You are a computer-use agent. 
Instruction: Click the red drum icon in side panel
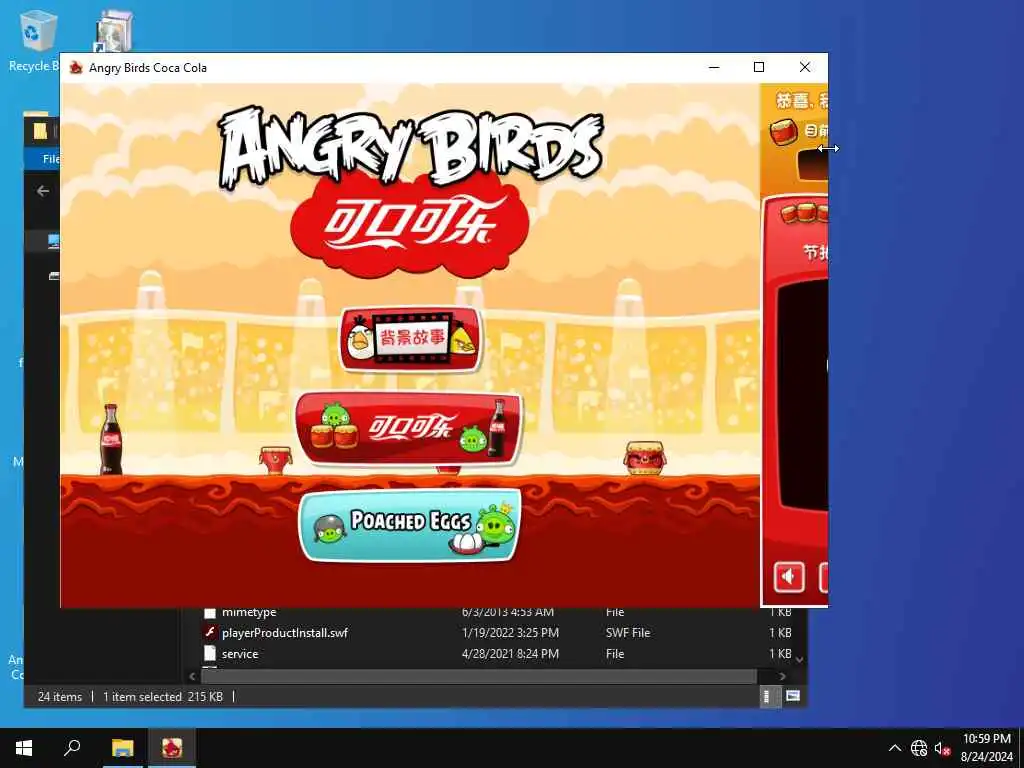pos(784,132)
